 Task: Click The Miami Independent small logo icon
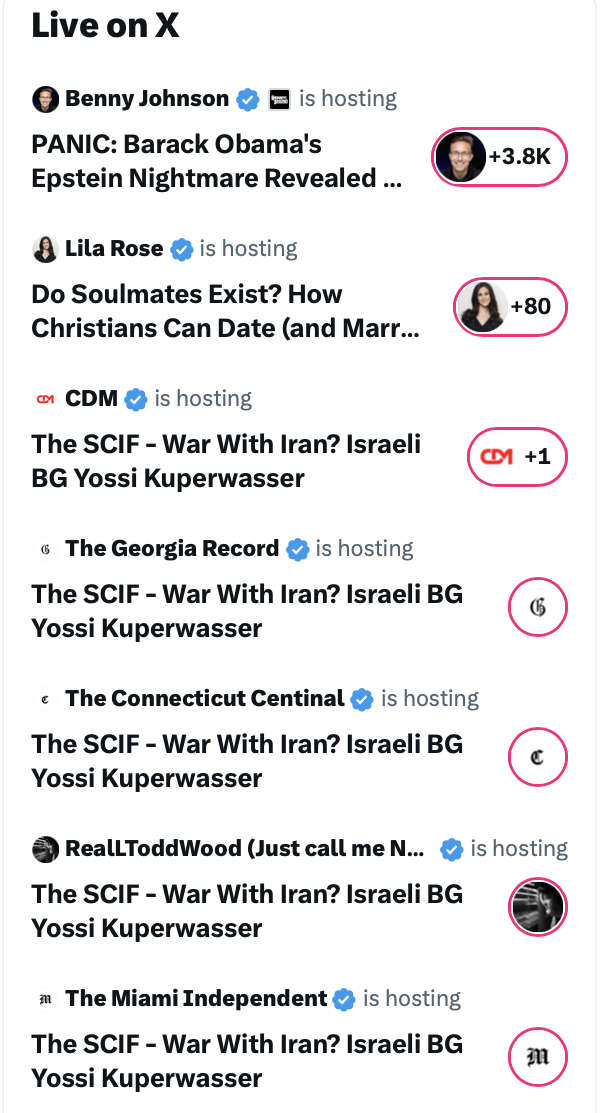(45, 999)
